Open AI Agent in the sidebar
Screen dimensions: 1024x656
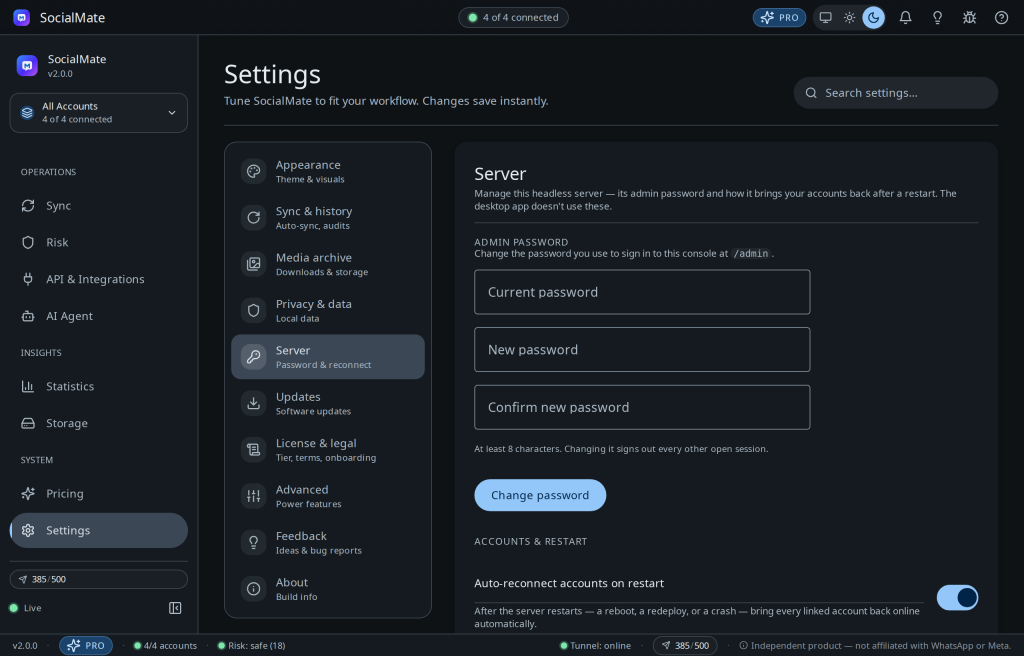tap(99, 316)
